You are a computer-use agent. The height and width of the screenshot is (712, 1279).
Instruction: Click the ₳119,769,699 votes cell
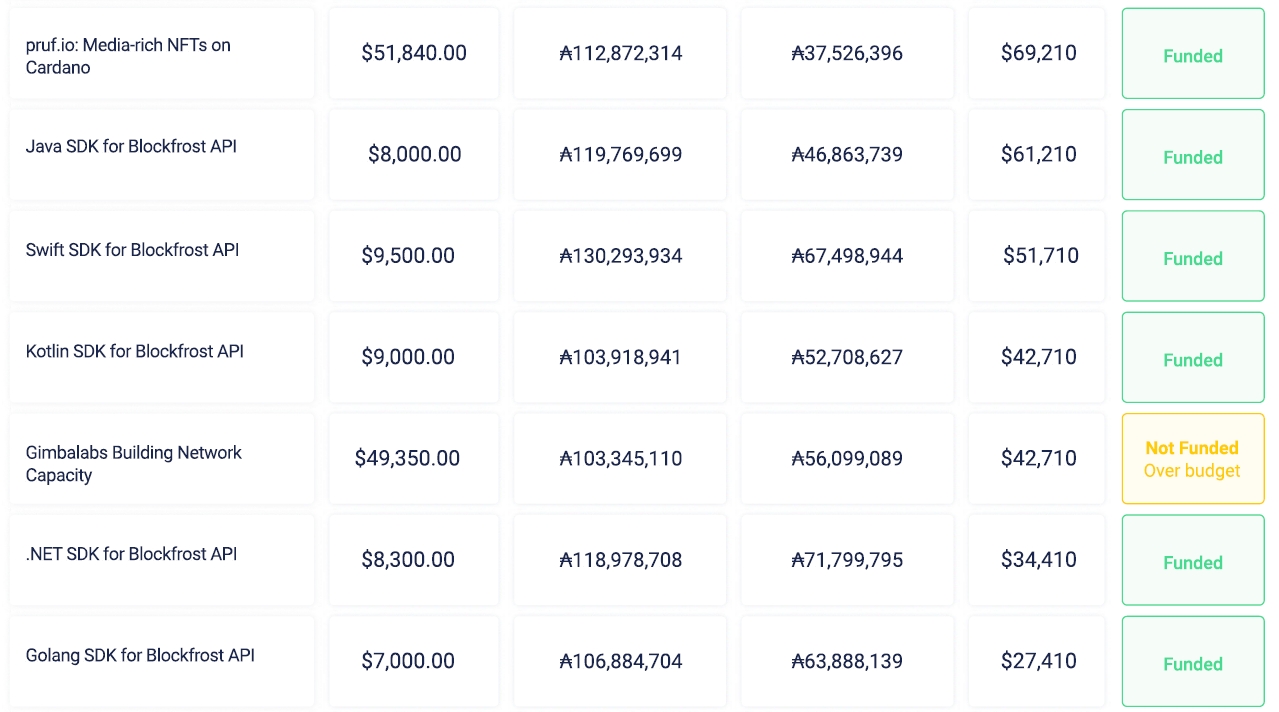621,155
